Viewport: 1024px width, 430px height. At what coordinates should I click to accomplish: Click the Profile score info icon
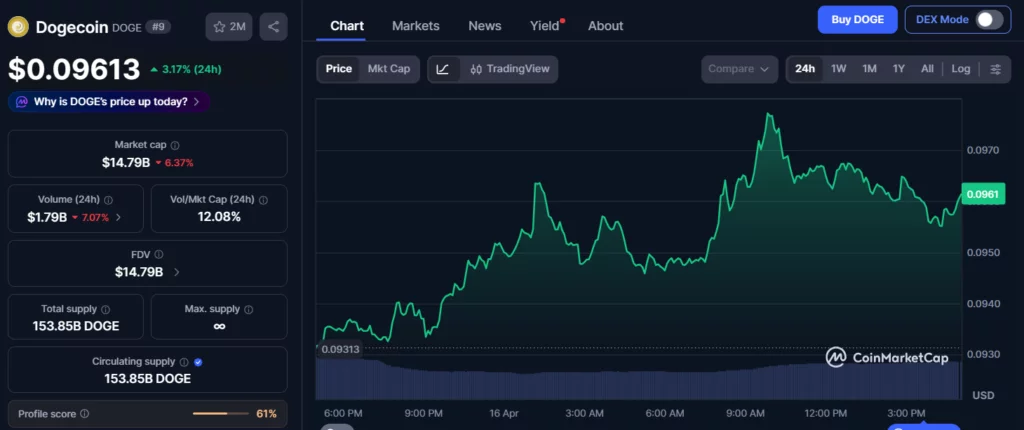tap(84, 414)
